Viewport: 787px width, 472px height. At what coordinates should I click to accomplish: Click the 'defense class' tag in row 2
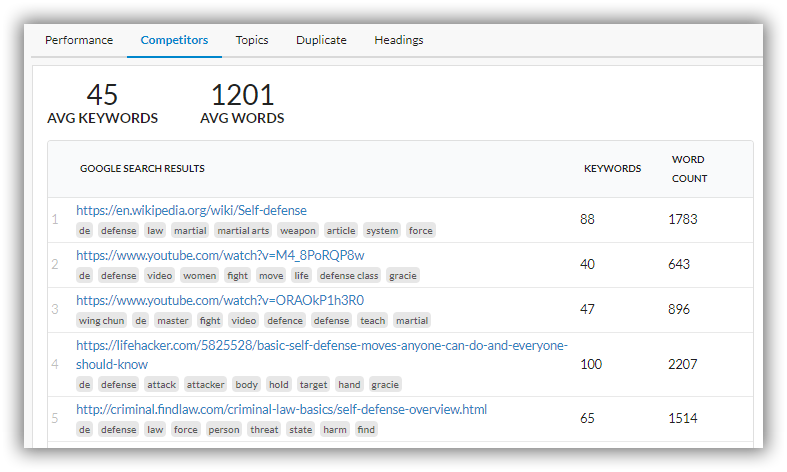pos(349,276)
